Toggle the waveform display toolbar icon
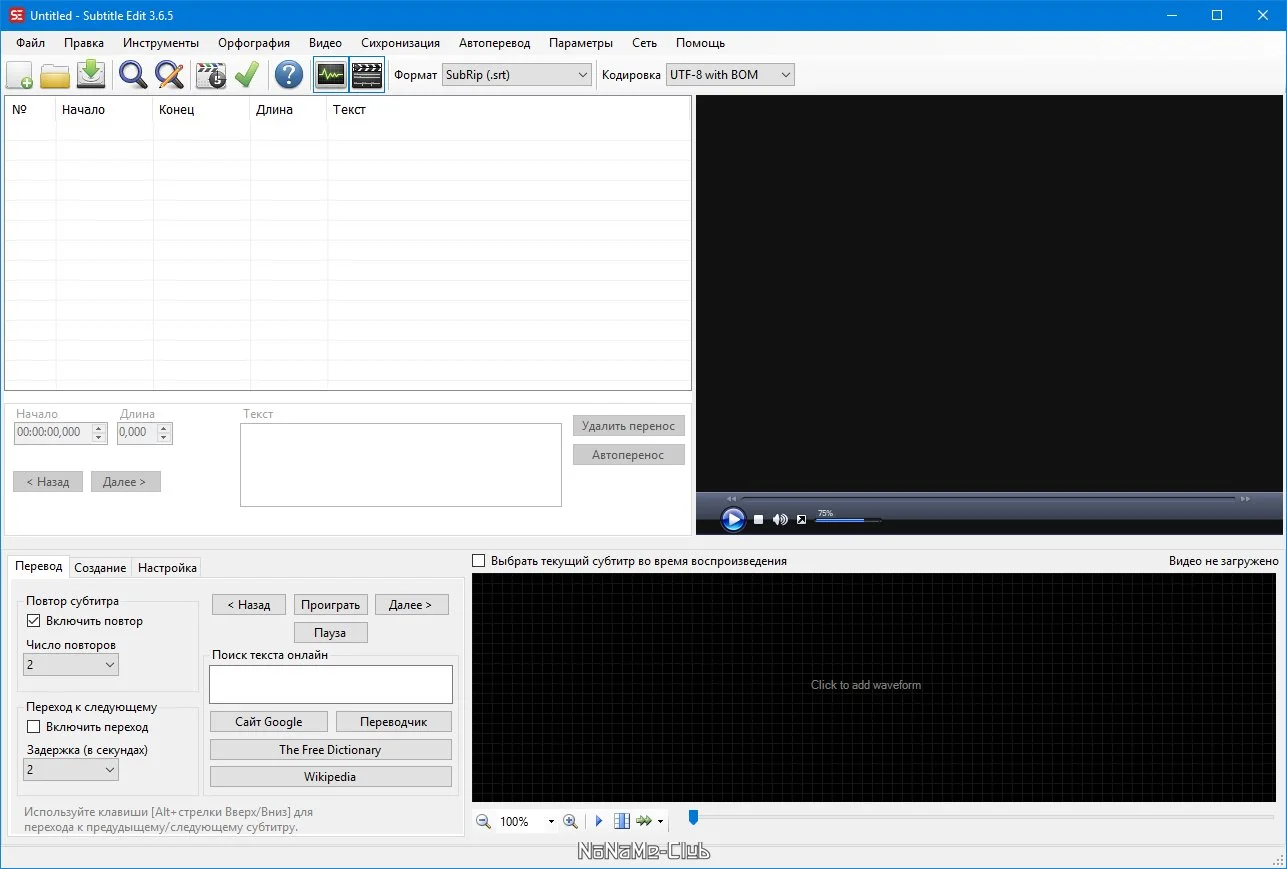 pyautogui.click(x=330, y=75)
